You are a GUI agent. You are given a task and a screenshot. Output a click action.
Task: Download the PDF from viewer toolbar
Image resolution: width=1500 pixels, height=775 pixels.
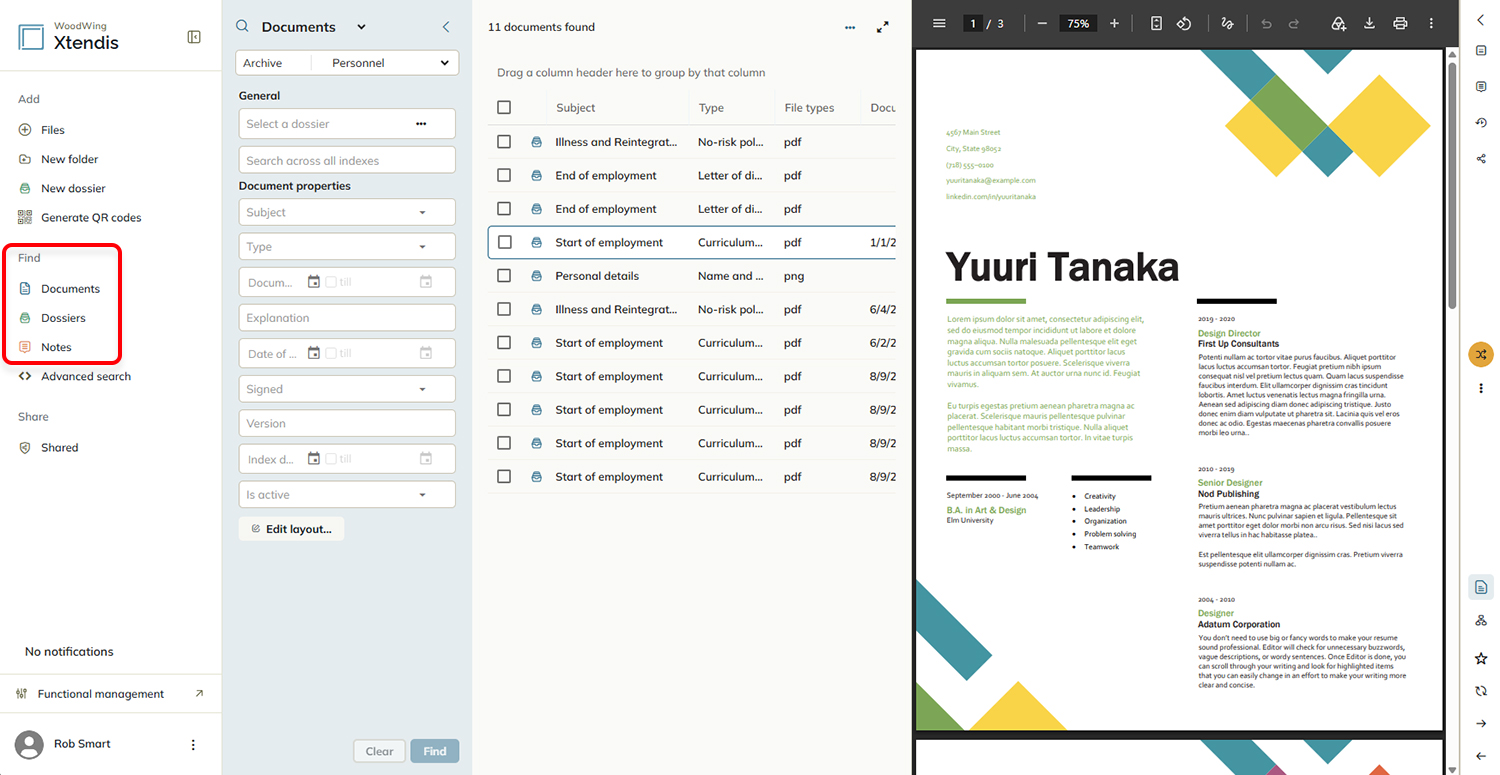click(1370, 23)
